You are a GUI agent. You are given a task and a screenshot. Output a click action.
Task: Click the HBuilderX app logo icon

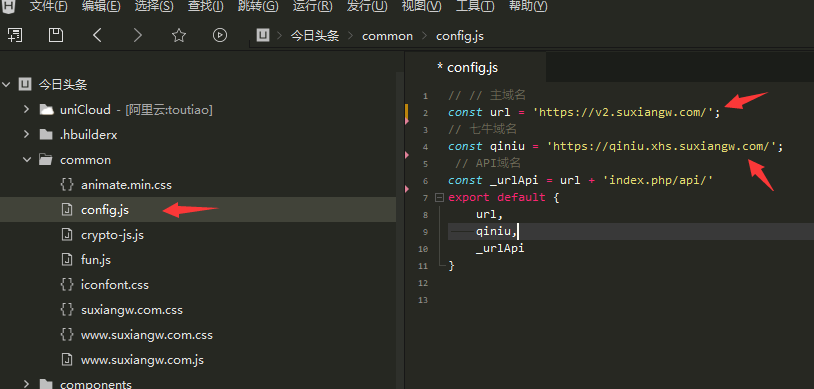pos(9,5)
